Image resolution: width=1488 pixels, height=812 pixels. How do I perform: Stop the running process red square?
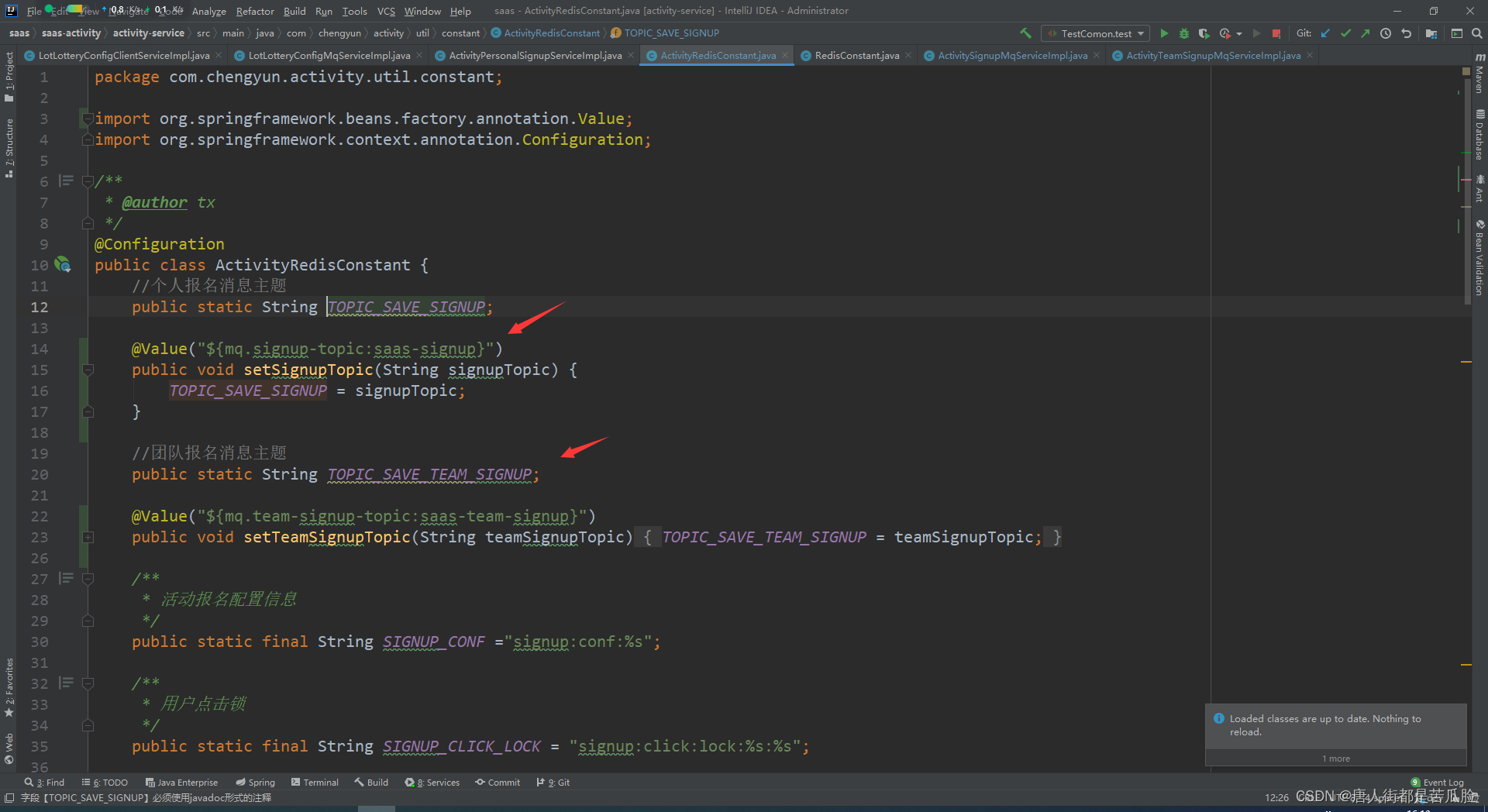1276,33
